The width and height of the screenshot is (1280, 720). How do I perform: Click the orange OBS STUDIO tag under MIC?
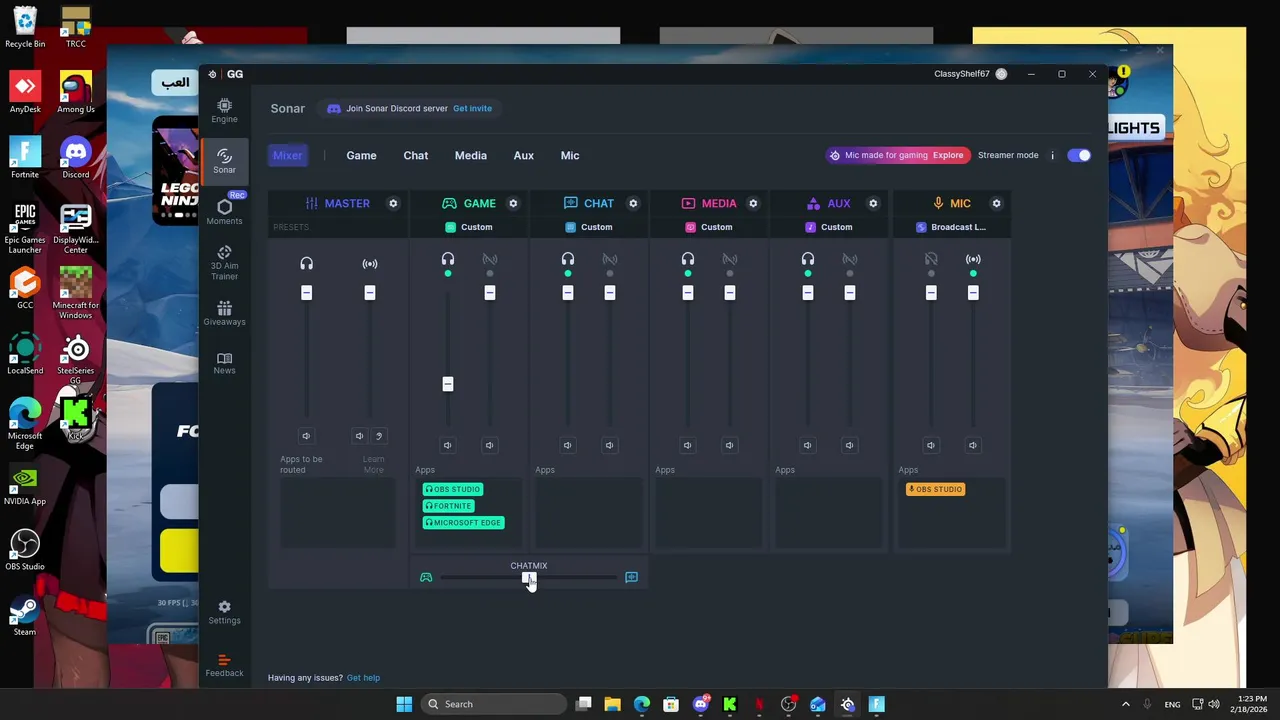tap(936, 489)
